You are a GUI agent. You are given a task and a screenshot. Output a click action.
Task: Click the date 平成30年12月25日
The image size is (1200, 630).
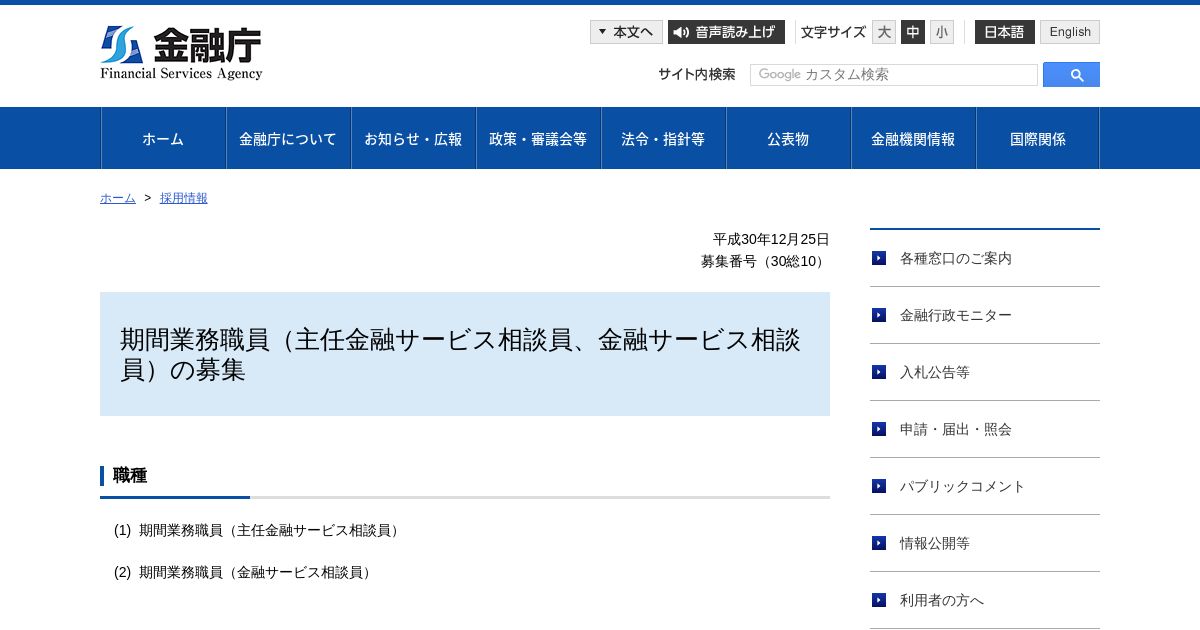pos(771,239)
